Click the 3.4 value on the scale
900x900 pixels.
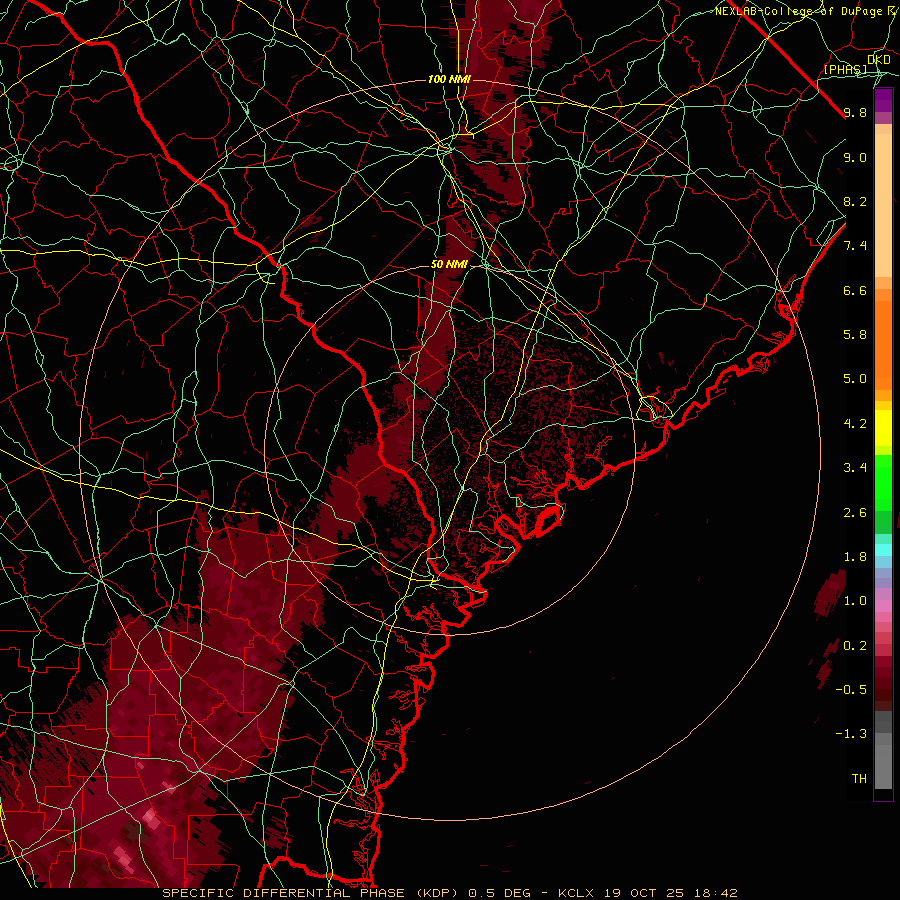(x=855, y=468)
